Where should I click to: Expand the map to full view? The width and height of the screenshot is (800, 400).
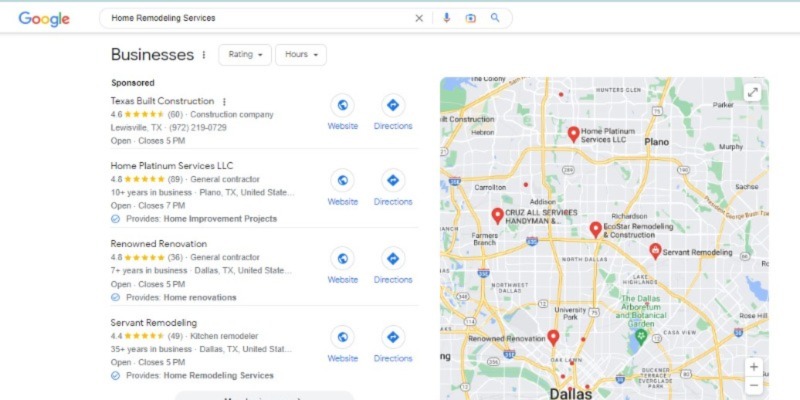(x=753, y=92)
